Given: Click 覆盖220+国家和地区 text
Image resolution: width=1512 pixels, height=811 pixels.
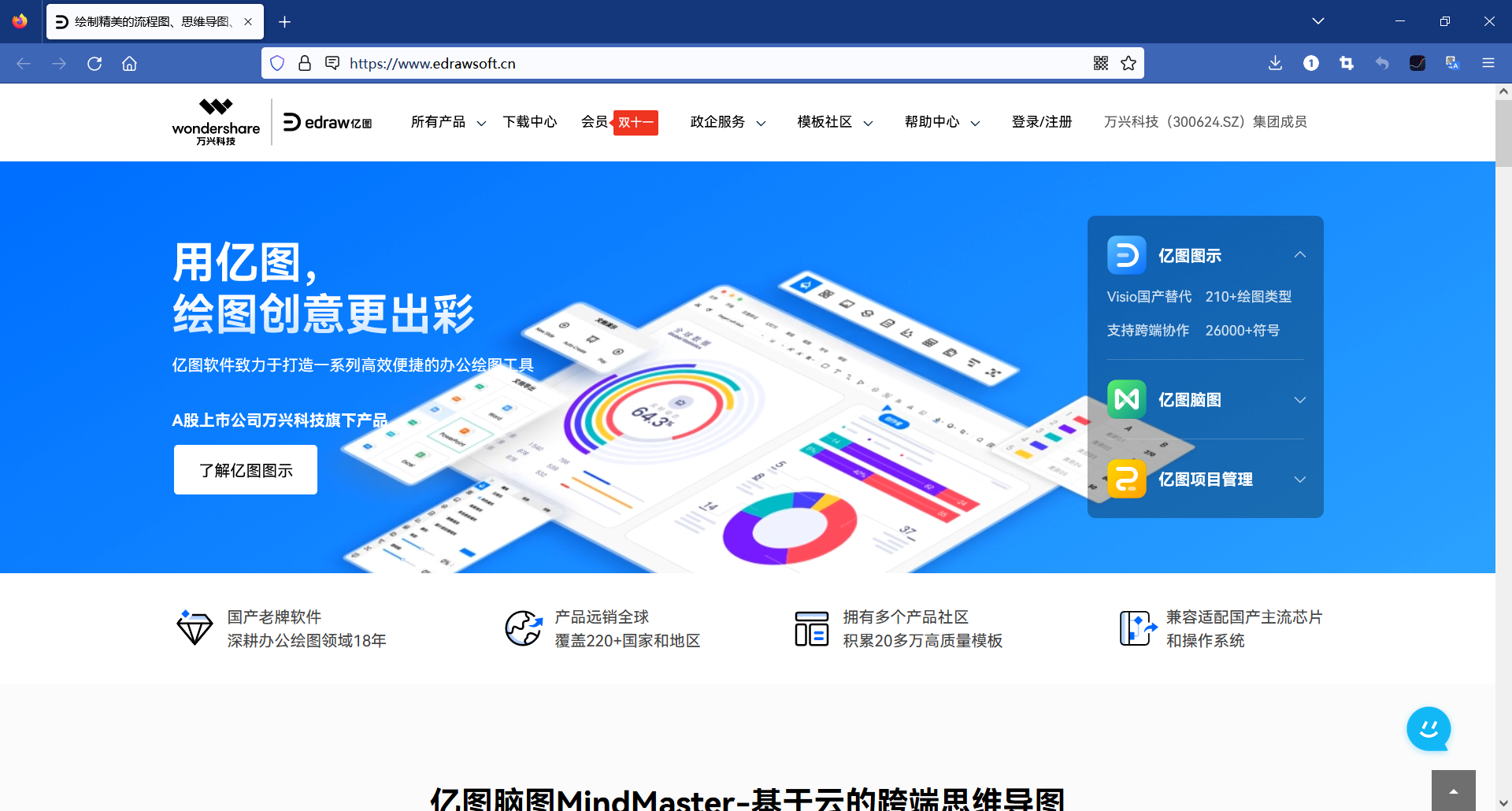Looking at the screenshot, I should (628, 641).
